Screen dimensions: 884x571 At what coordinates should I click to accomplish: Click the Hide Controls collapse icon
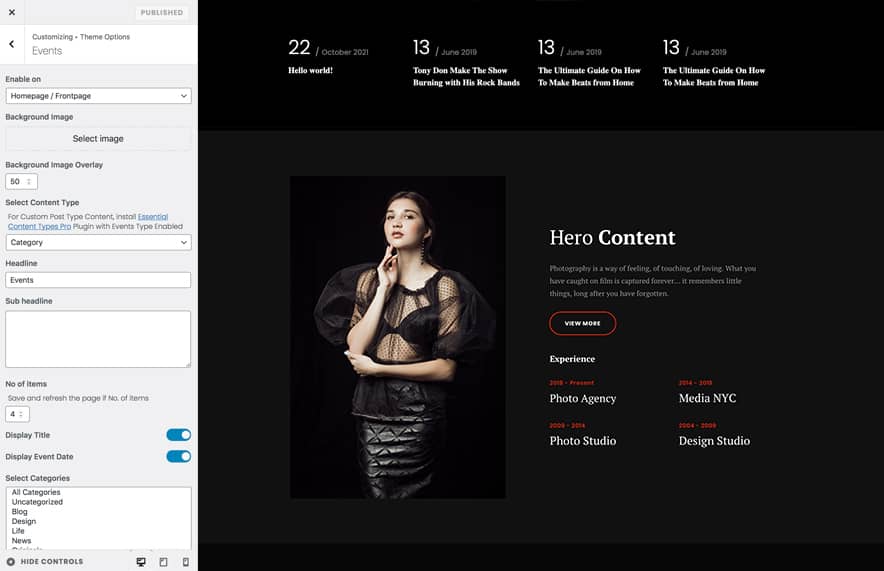(x=11, y=561)
